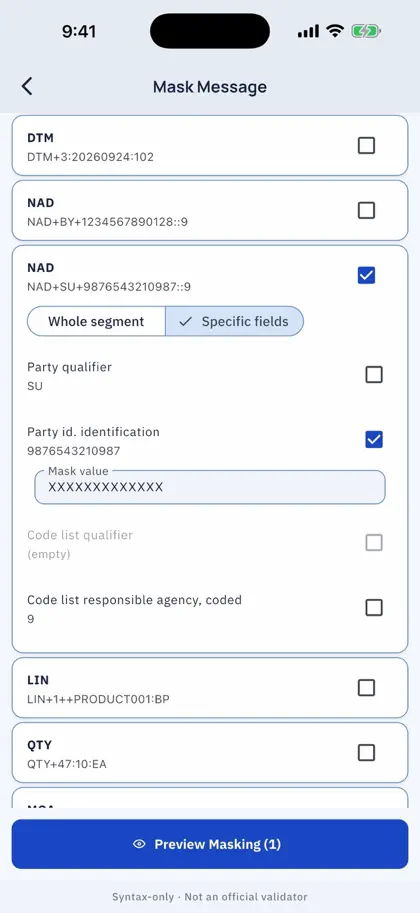Go back using the back arrow

pyautogui.click(x=27, y=86)
